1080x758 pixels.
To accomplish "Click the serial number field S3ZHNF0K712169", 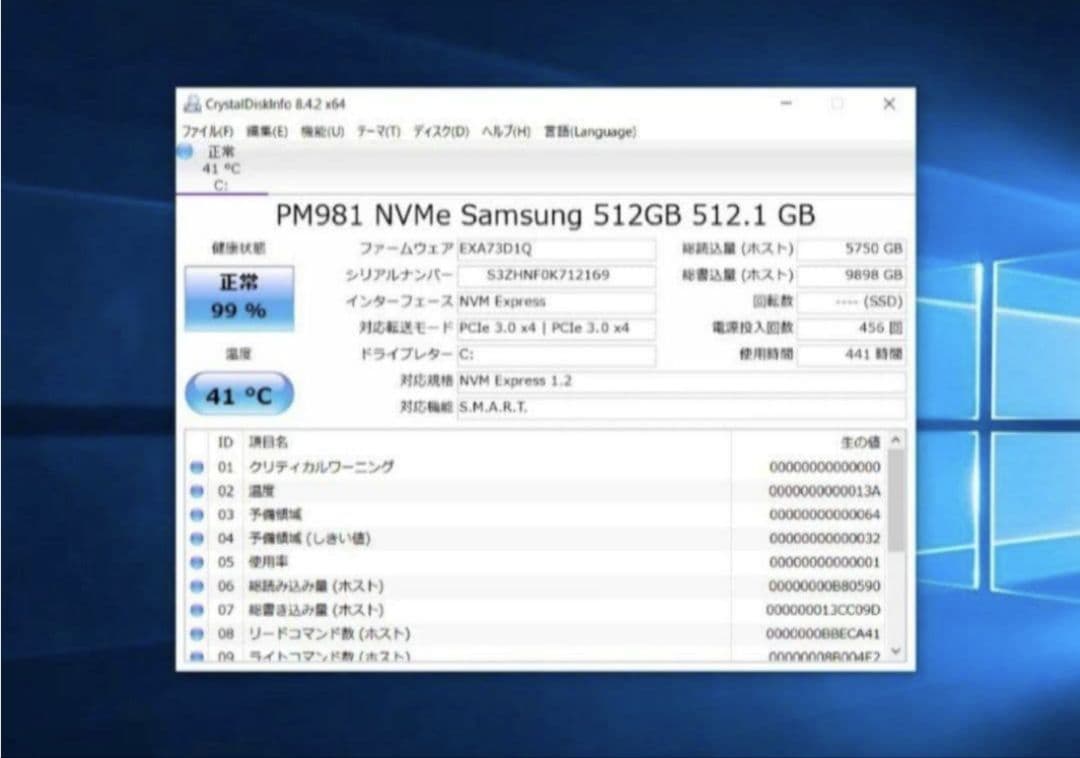I will [556, 275].
